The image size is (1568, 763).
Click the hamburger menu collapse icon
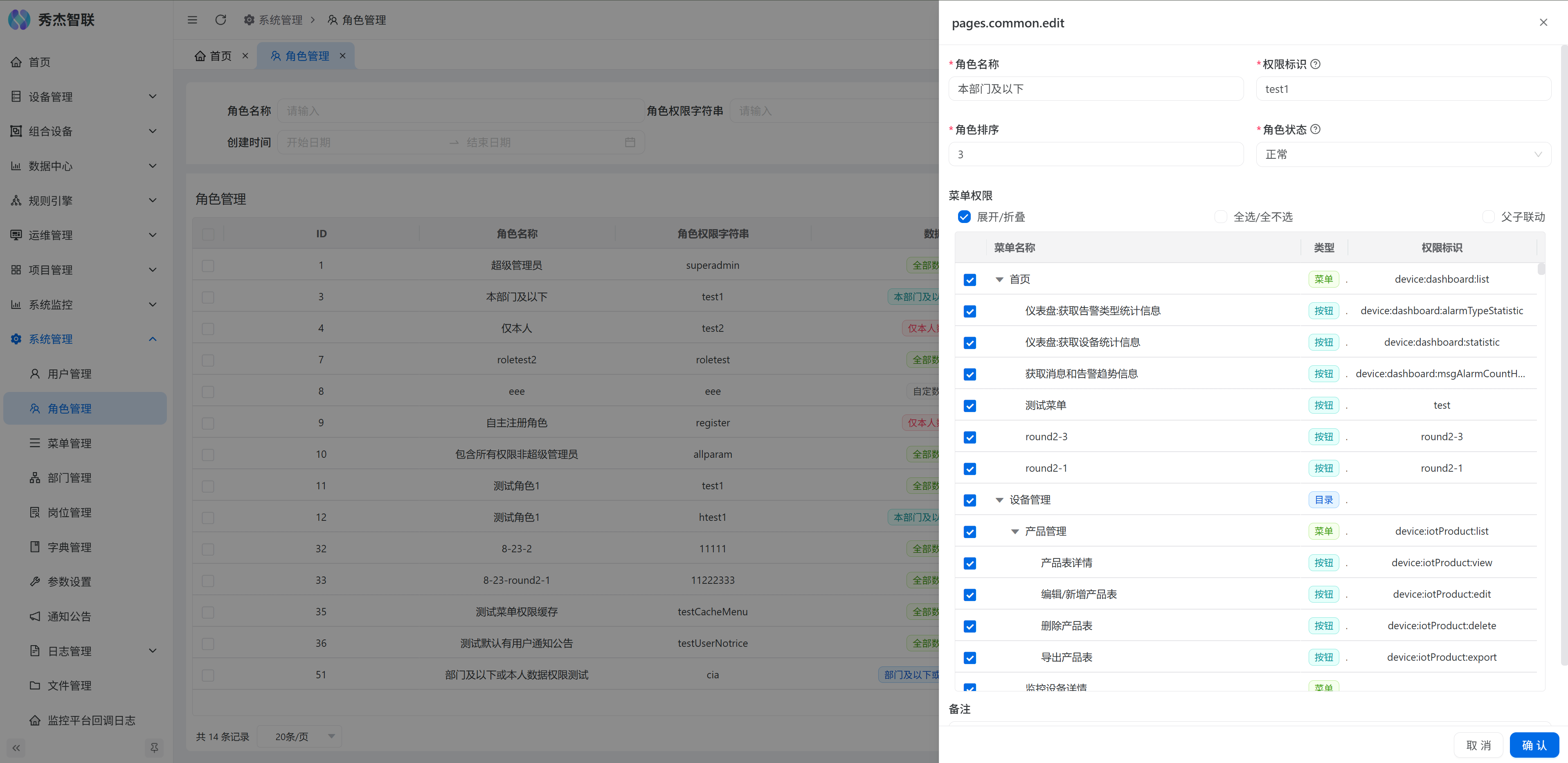(192, 20)
